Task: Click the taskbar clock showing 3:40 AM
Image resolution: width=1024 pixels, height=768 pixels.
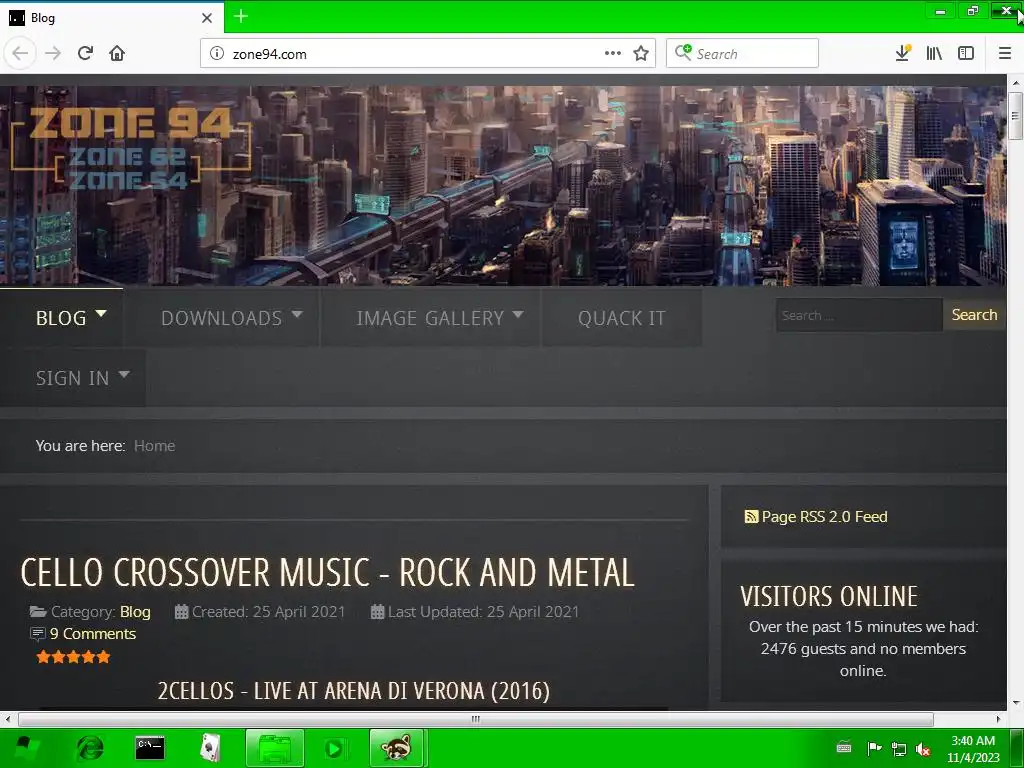Action: (973, 748)
